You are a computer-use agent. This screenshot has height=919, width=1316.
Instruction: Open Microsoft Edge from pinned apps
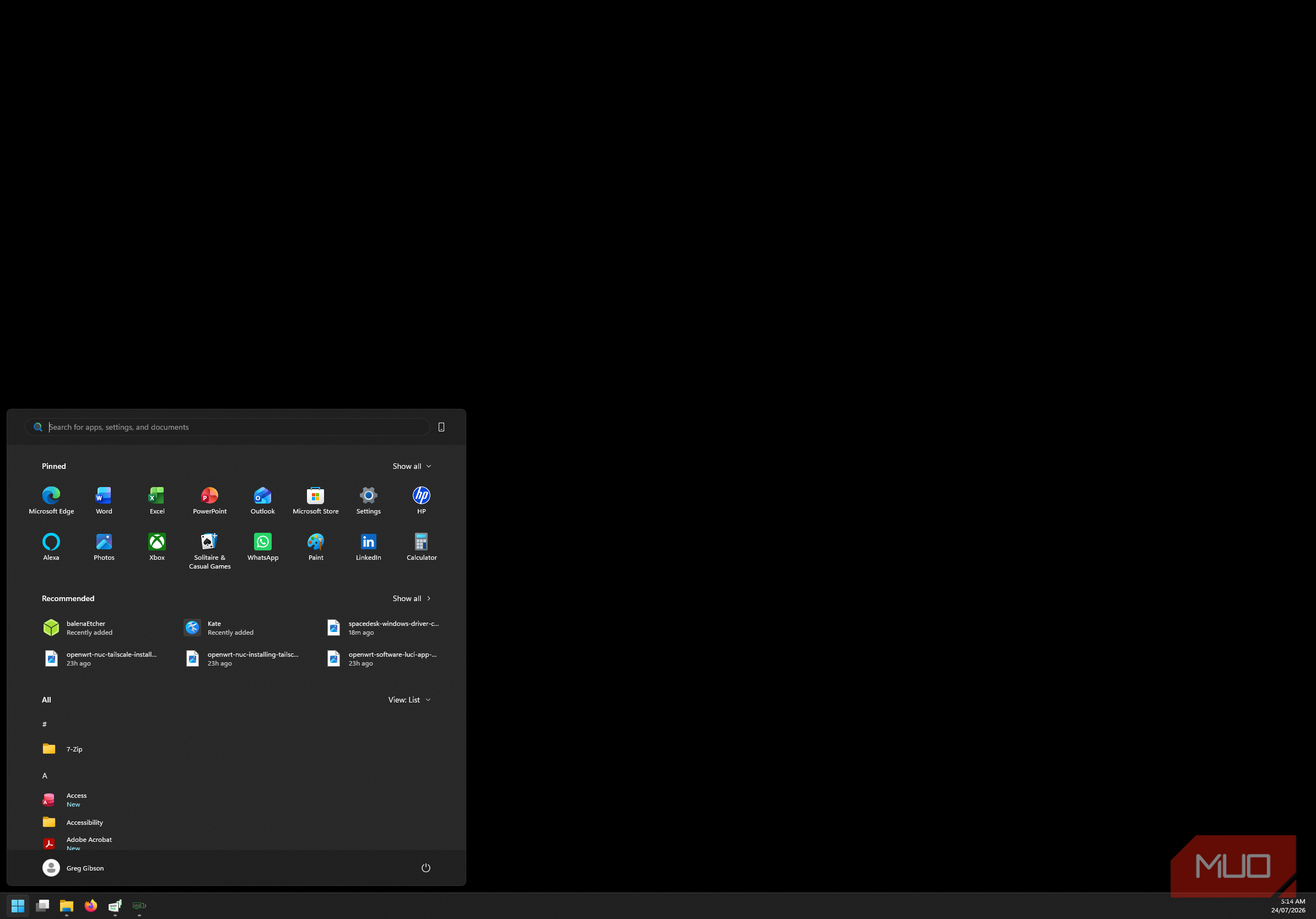pos(51,500)
